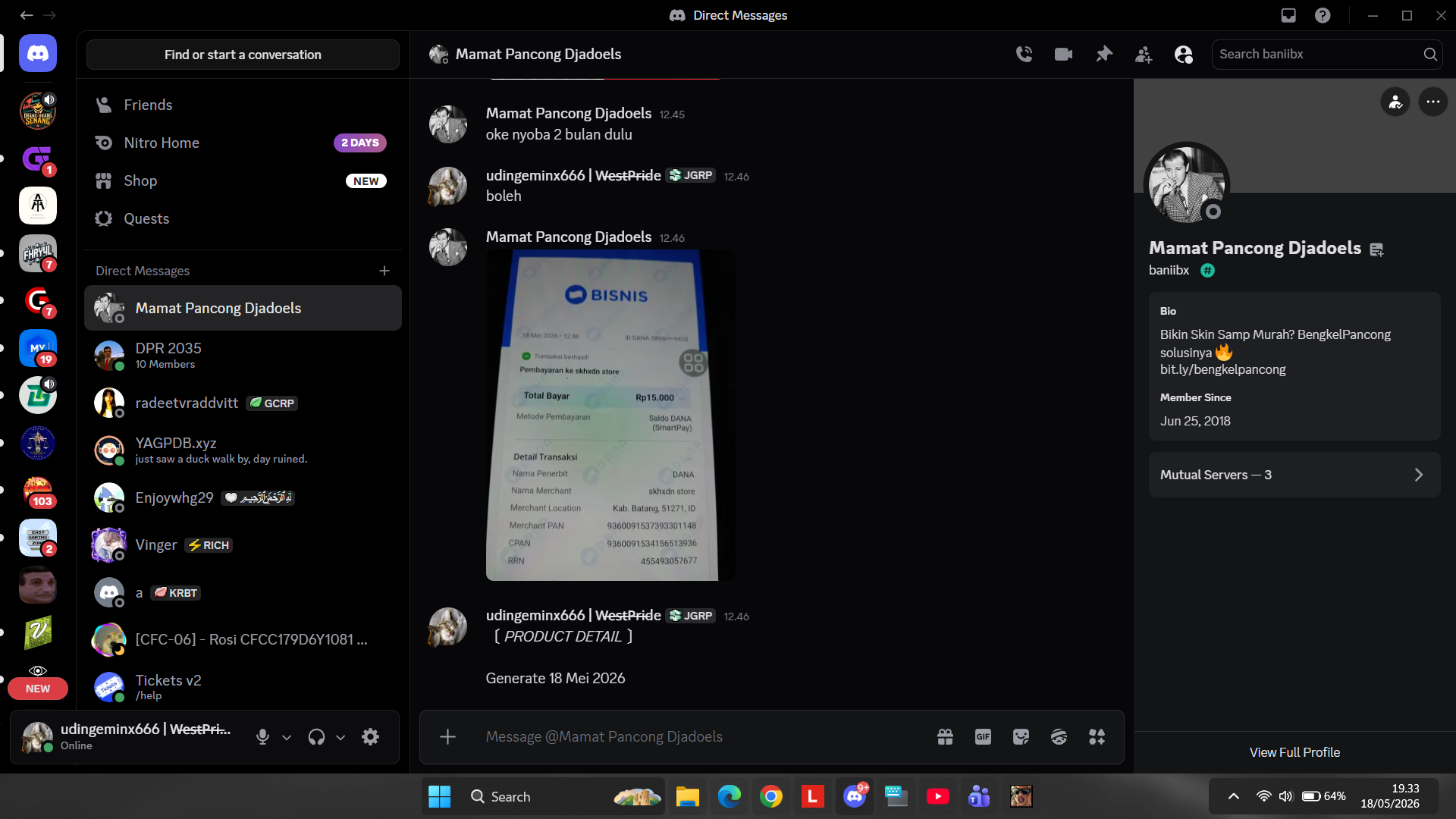Open the DM with user 'a' KRBT
1456x819 pixels.
click(x=243, y=592)
